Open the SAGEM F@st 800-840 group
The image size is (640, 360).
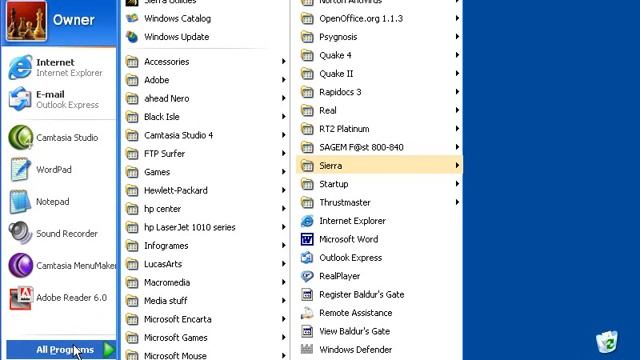click(x=379, y=147)
